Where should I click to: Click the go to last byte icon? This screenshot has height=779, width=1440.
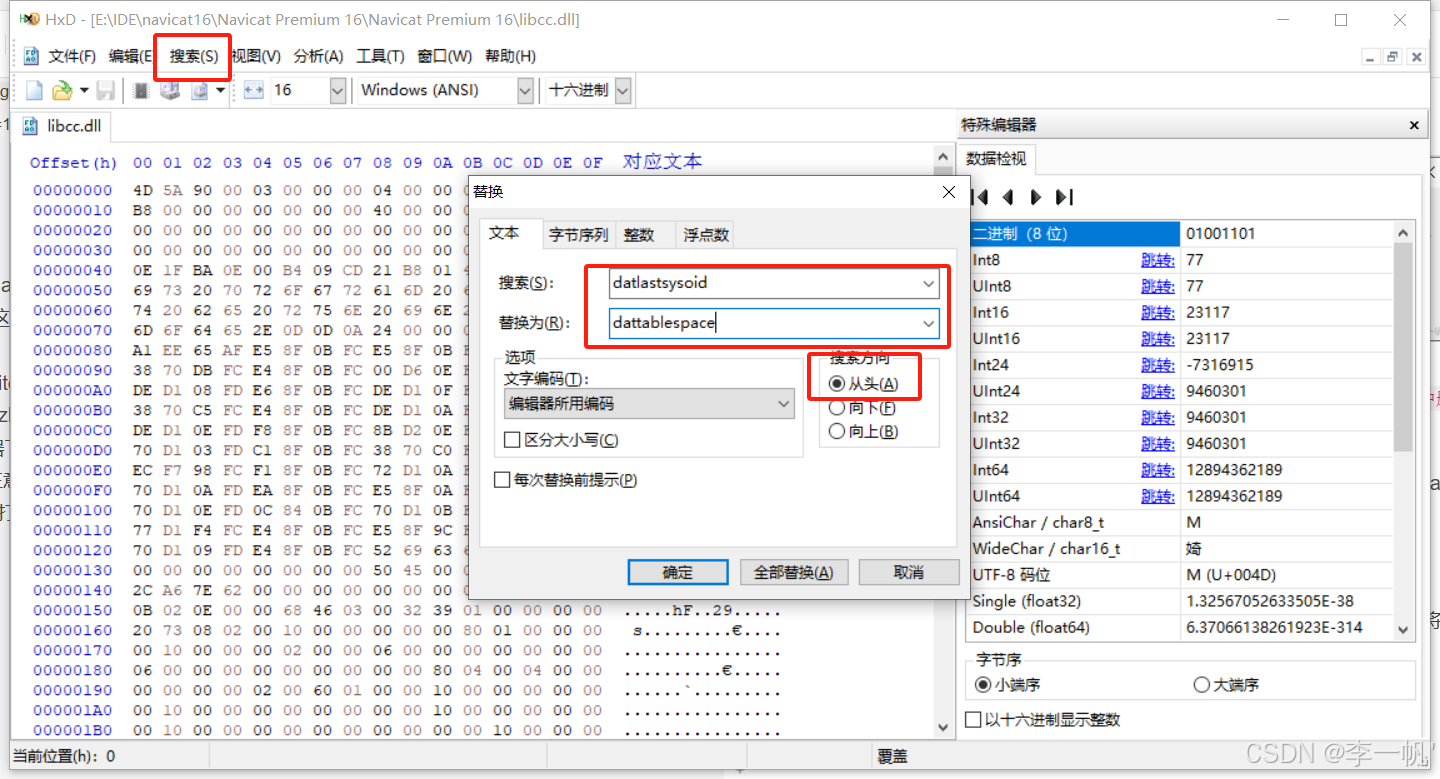tap(1064, 197)
